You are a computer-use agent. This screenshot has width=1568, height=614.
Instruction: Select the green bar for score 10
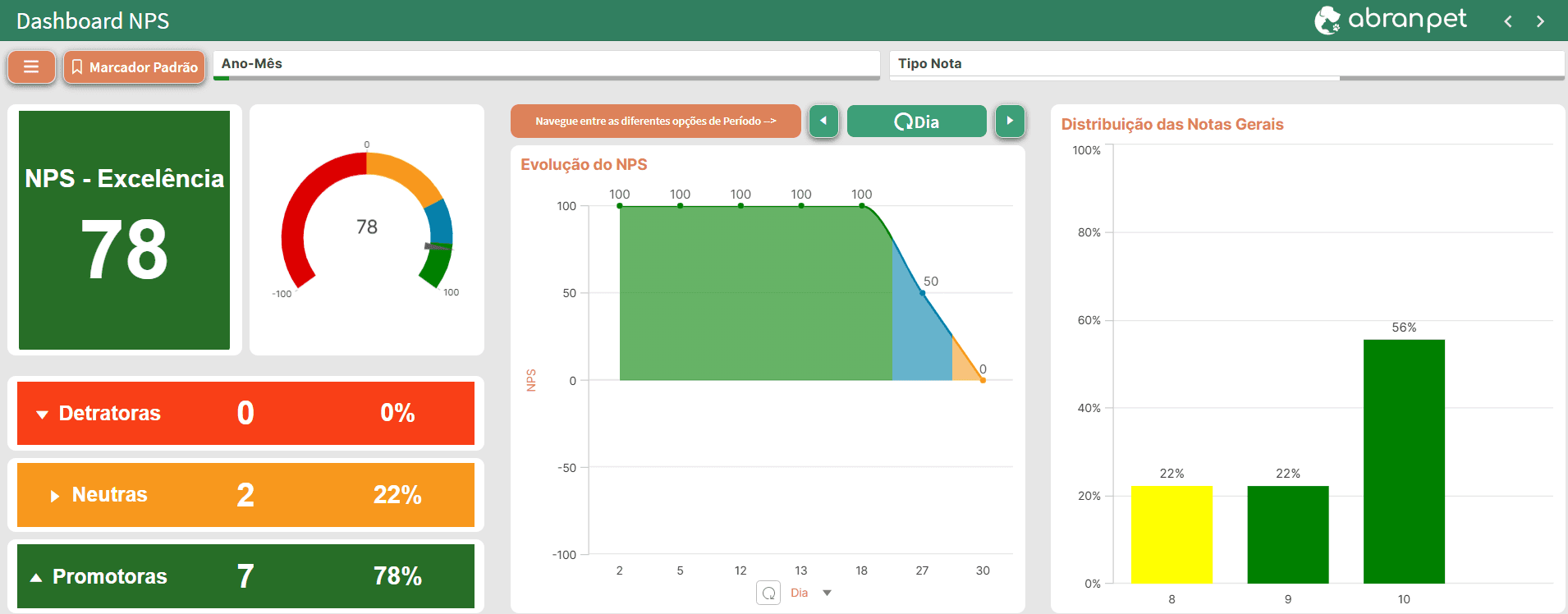1404,461
